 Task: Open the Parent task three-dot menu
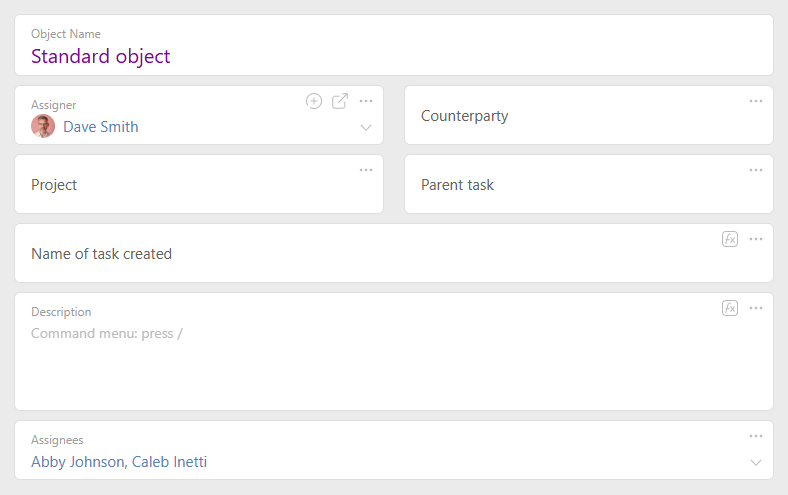point(756,170)
